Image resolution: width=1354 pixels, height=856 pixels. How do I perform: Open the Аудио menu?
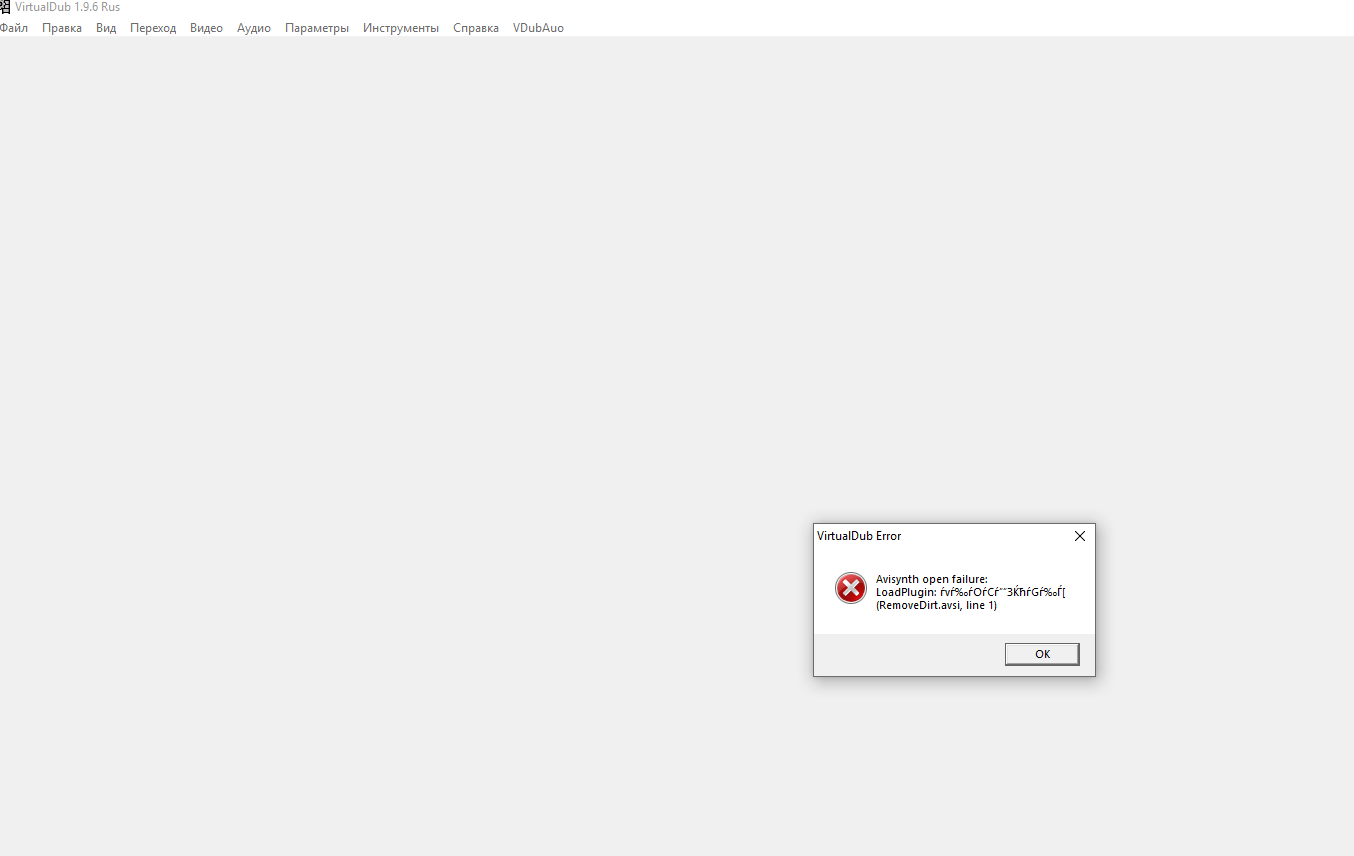(254, 28)
